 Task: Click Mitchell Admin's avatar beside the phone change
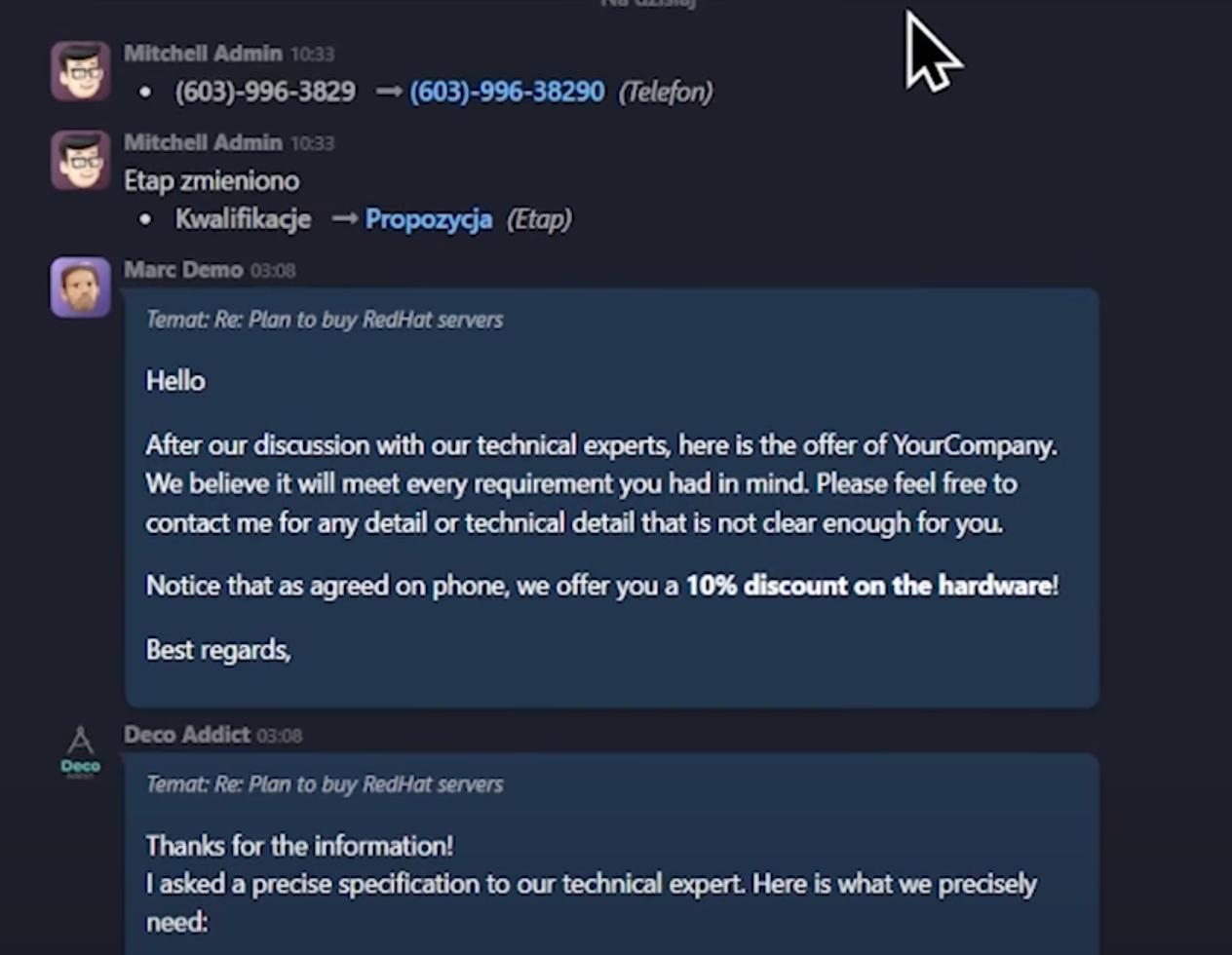[x=81, y=71]
